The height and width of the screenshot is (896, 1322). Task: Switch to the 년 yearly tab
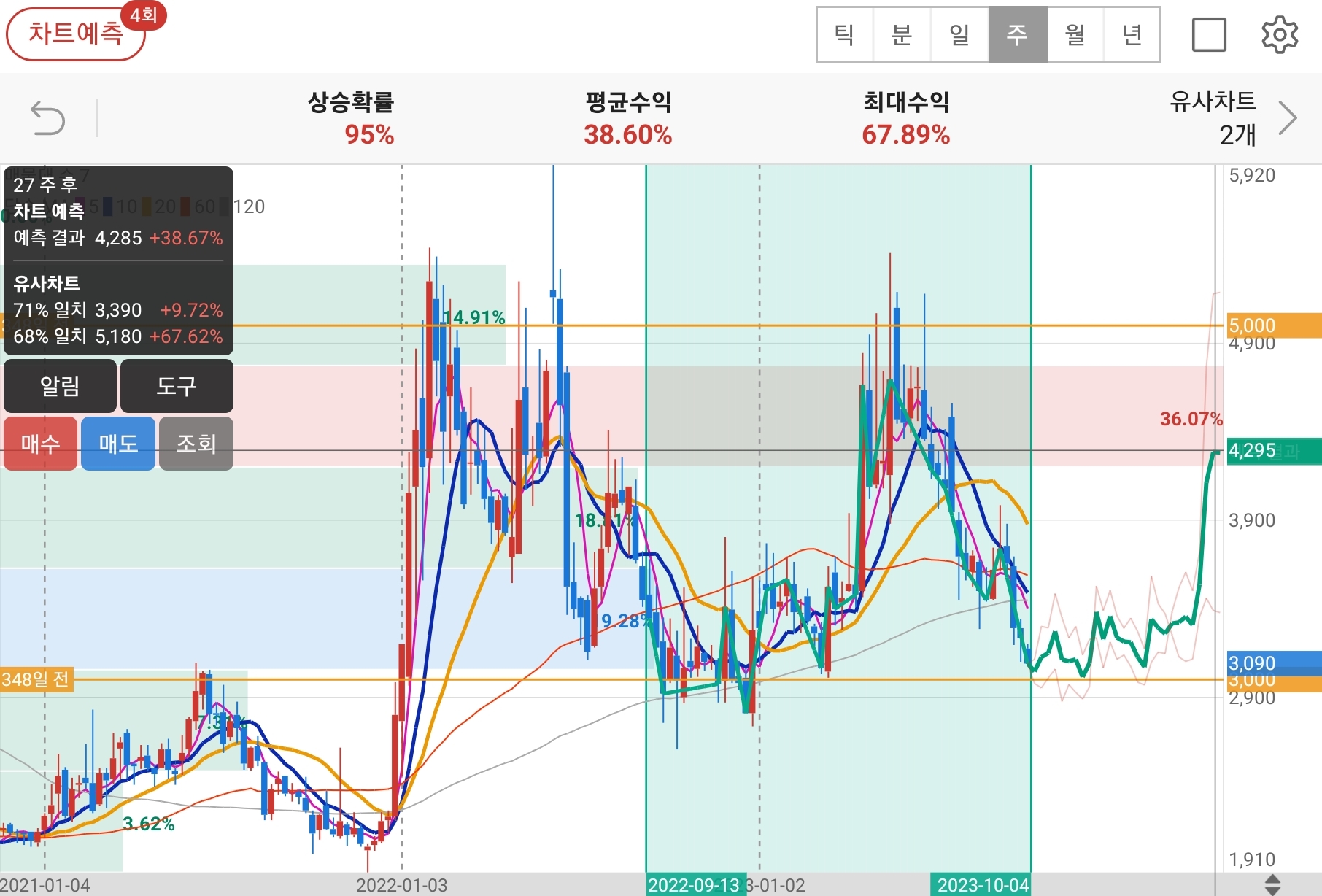[1132, 34]
